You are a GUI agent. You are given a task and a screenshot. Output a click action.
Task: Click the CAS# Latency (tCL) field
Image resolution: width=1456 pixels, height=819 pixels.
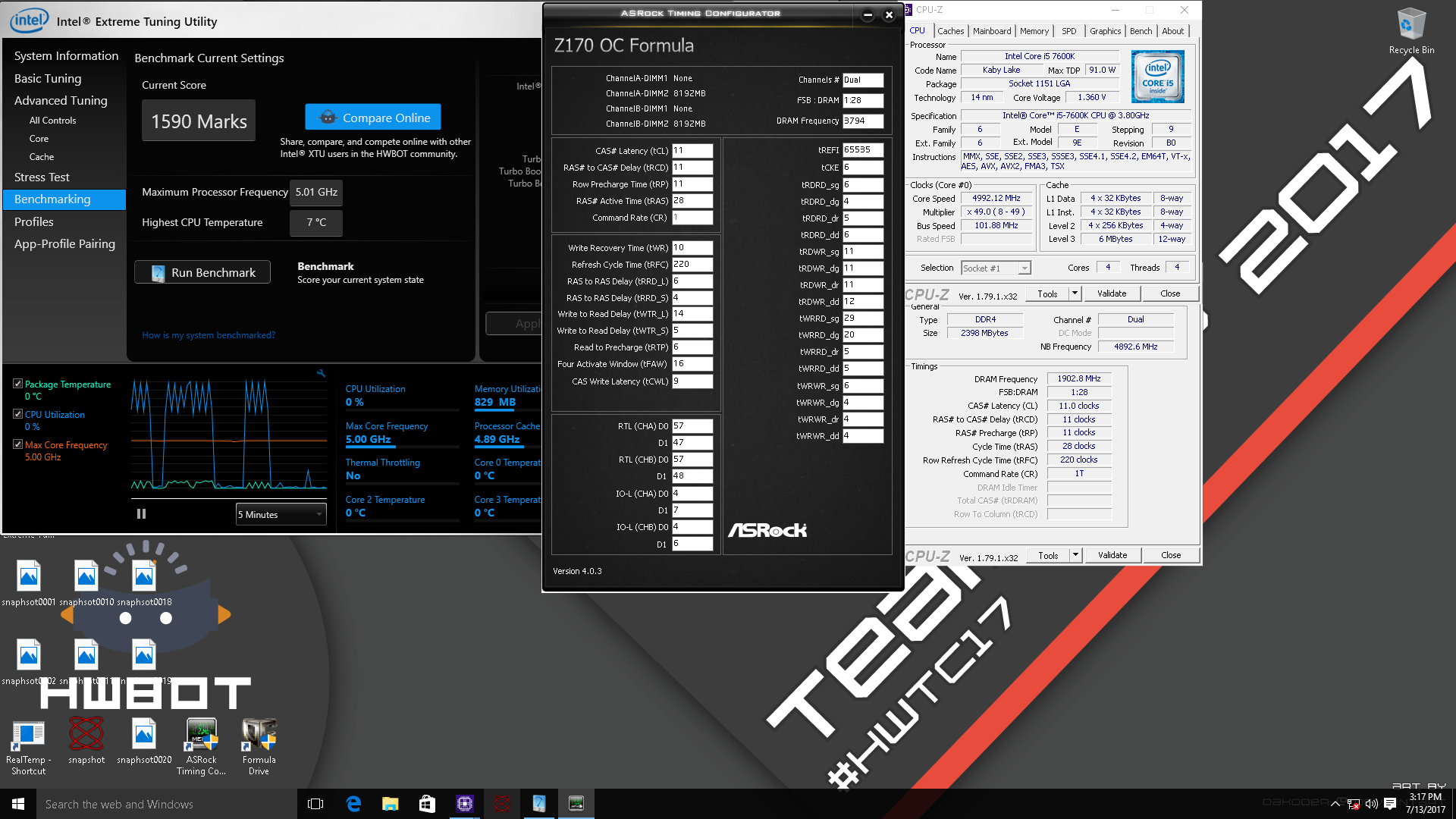[x=692, y=151]
